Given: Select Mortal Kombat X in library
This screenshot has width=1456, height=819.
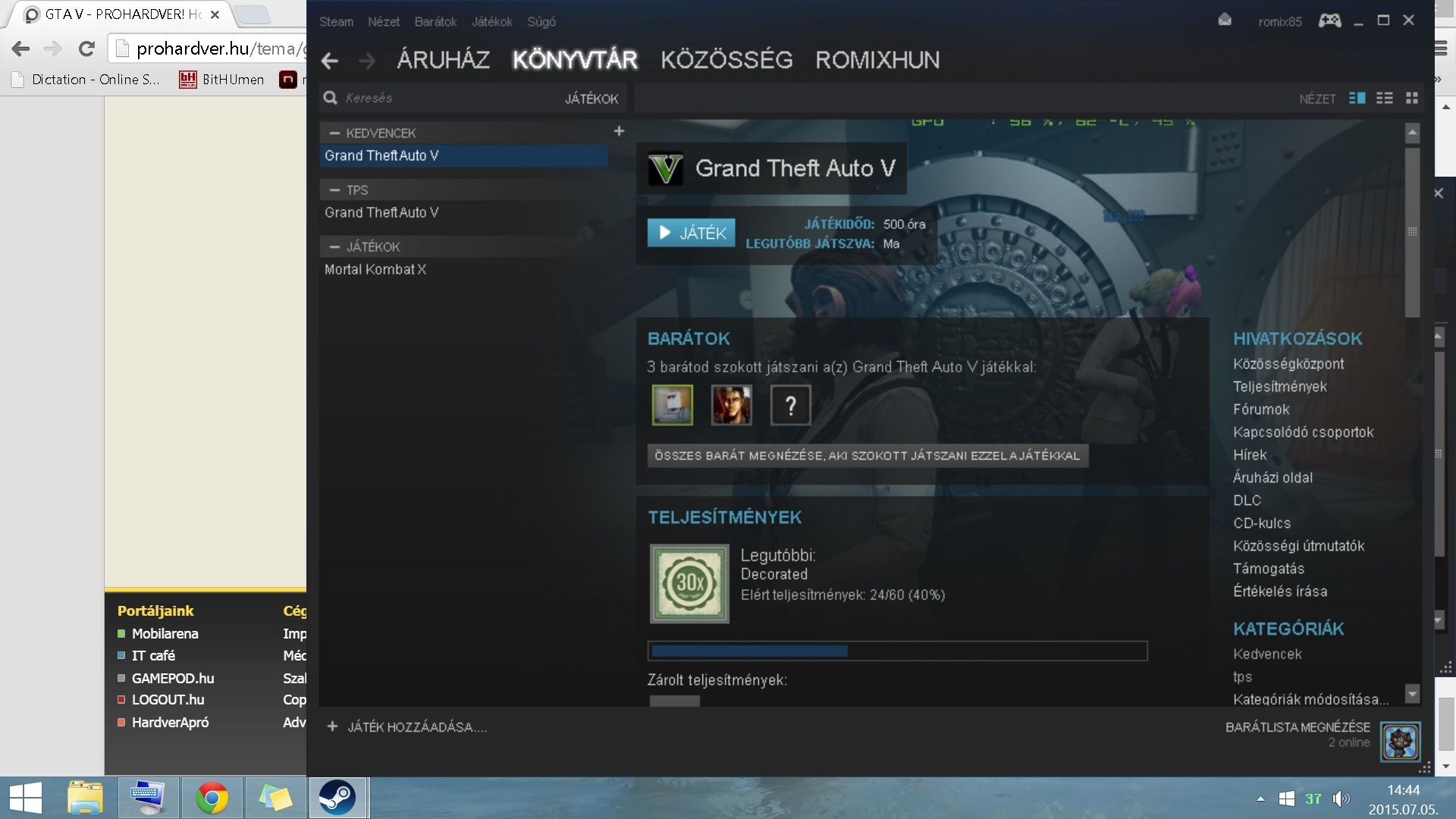Looking at the screenshot, I should (375, 270).
